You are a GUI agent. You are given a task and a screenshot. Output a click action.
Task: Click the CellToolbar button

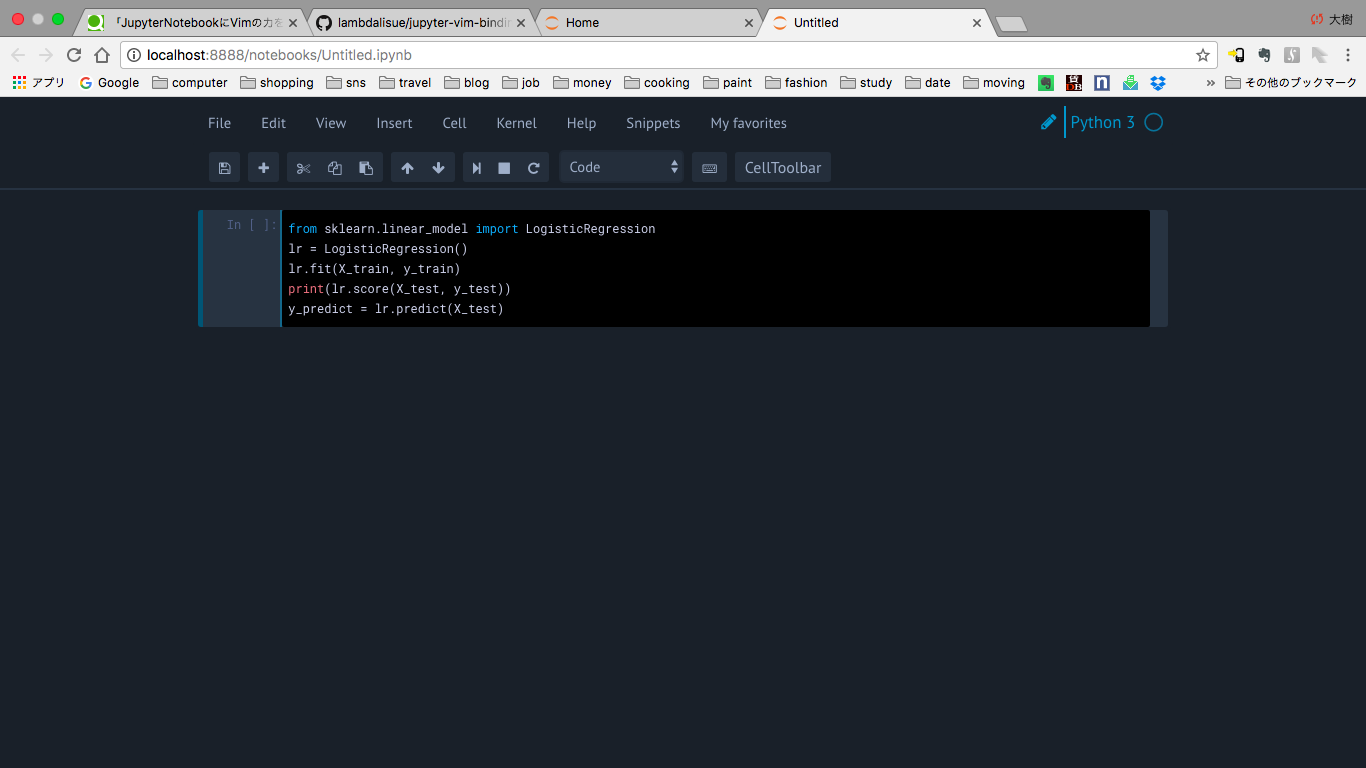(782, 168)
